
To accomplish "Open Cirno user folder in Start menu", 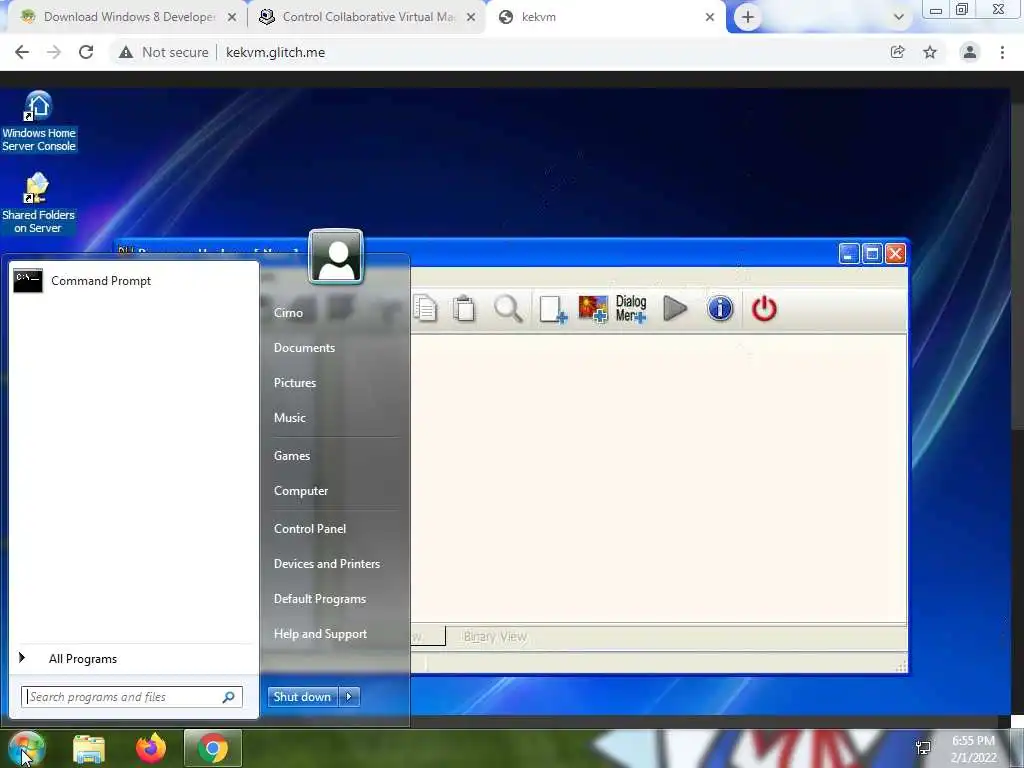I will 289,313.
